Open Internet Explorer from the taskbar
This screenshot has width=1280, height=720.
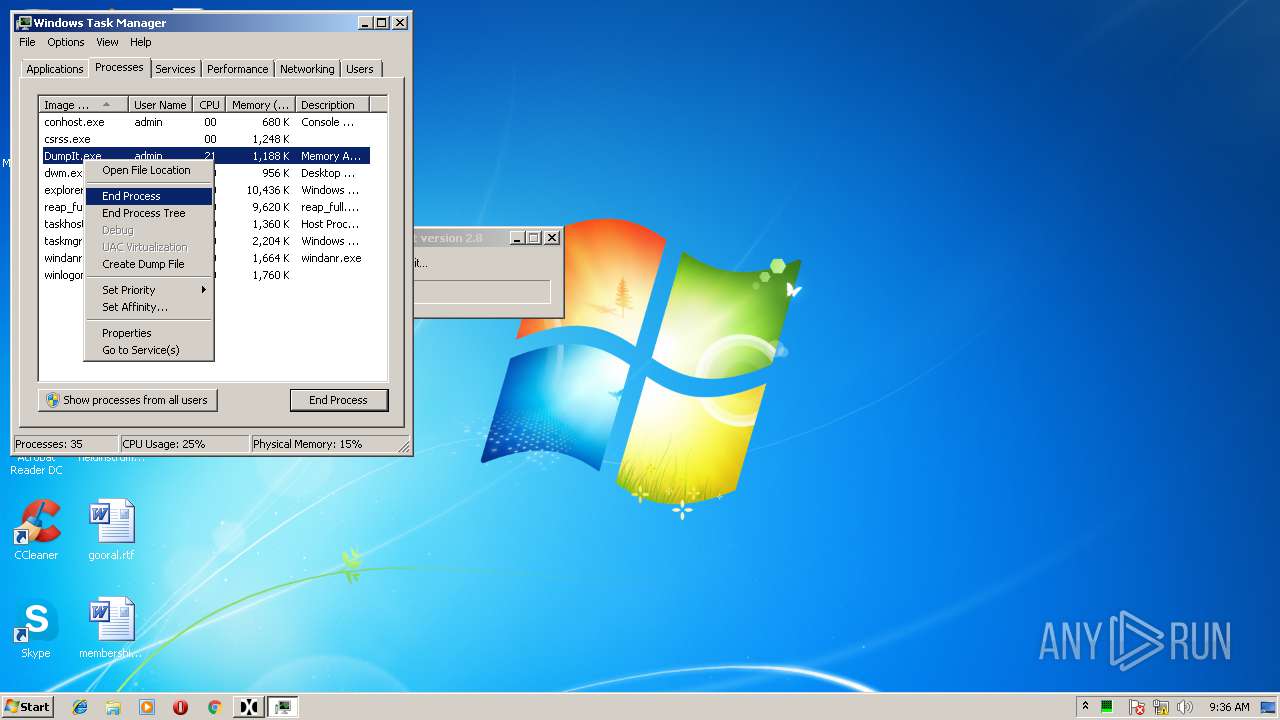point(80,707)
